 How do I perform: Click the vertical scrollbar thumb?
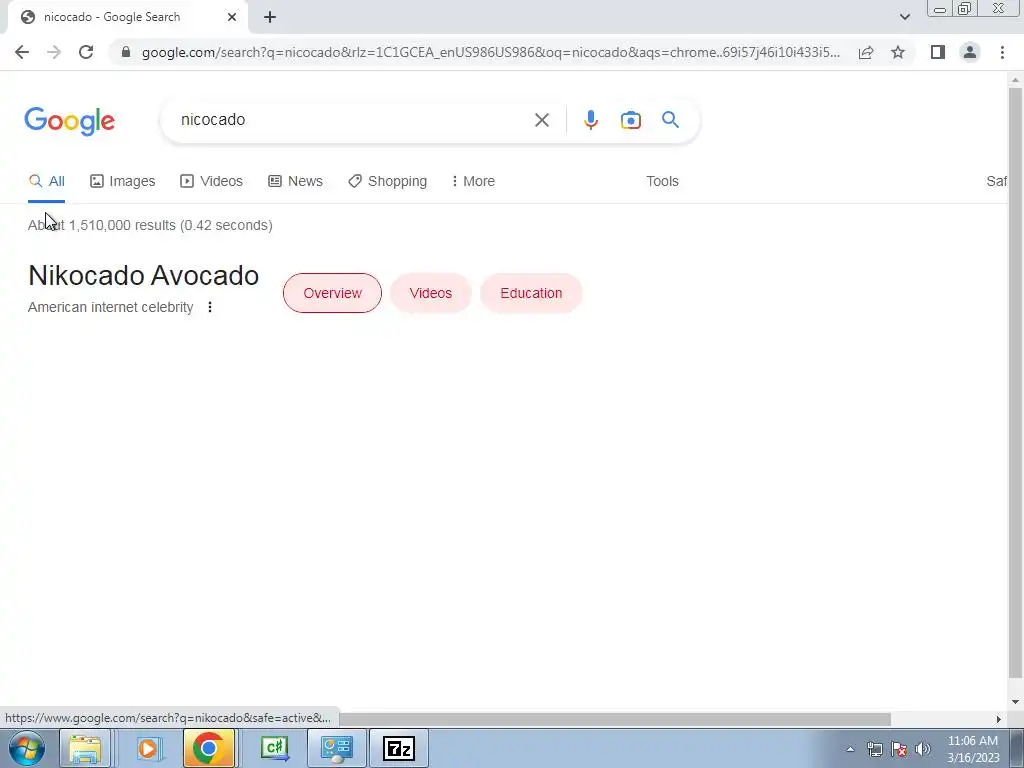(x=1015, y=382)
